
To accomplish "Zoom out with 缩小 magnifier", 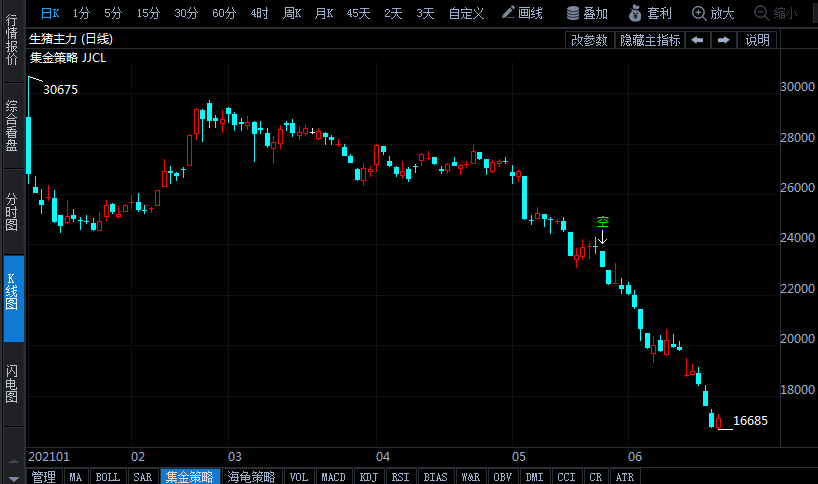I will 776,14.
